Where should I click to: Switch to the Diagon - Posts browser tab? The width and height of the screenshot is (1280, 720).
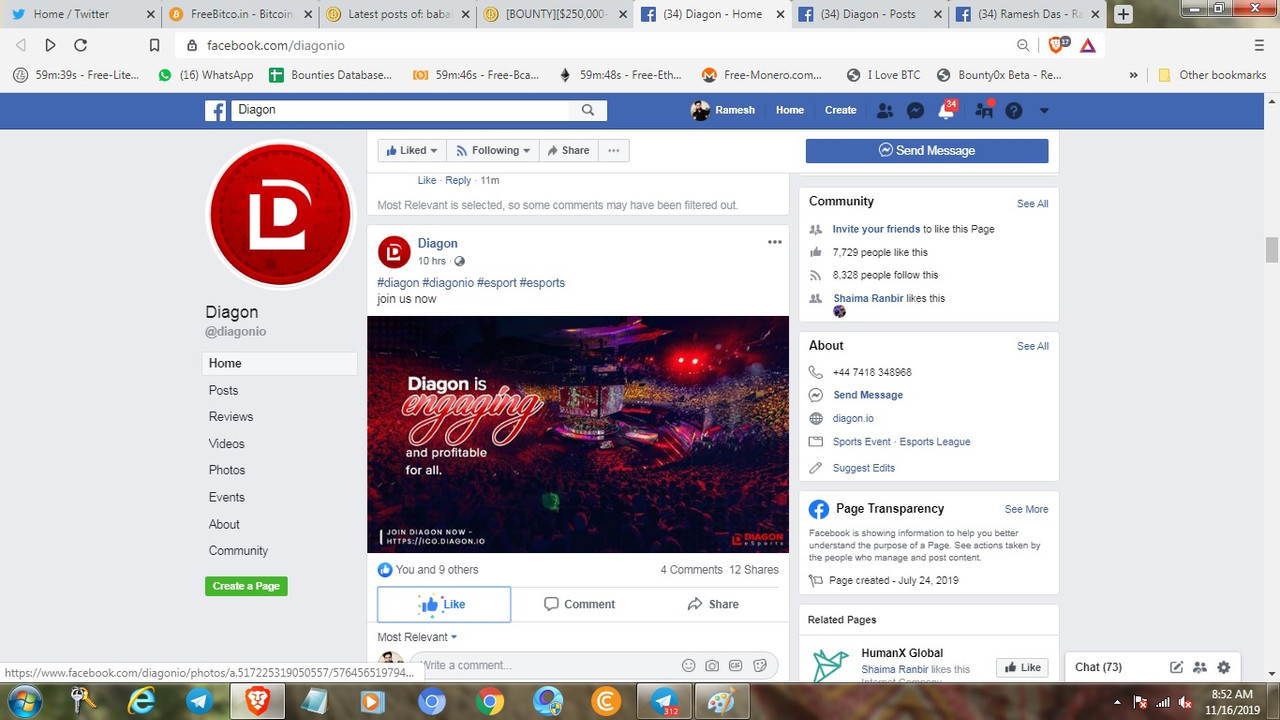click(868, 14)
